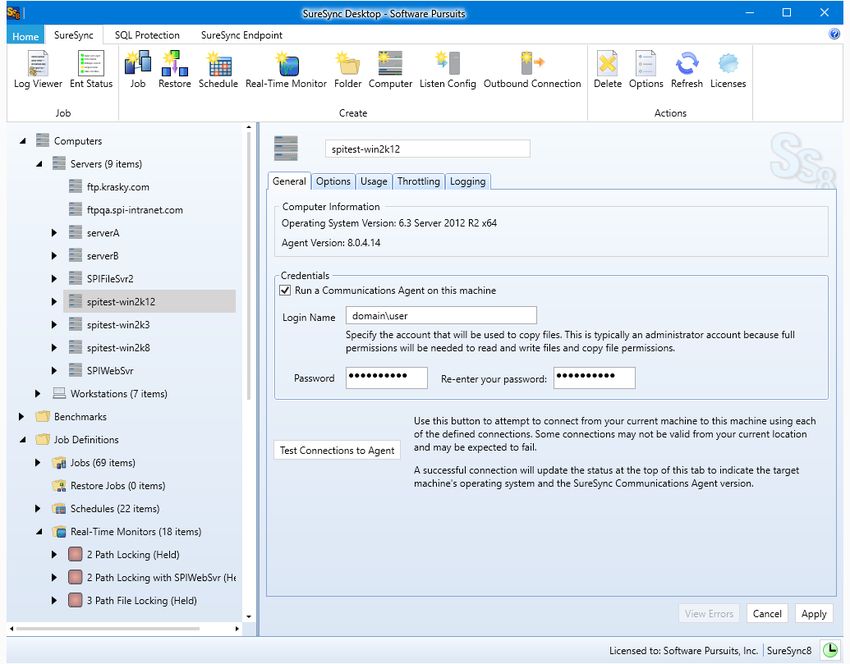Create a new Computer
850x664 pixels.
click(x=390, y=69)
